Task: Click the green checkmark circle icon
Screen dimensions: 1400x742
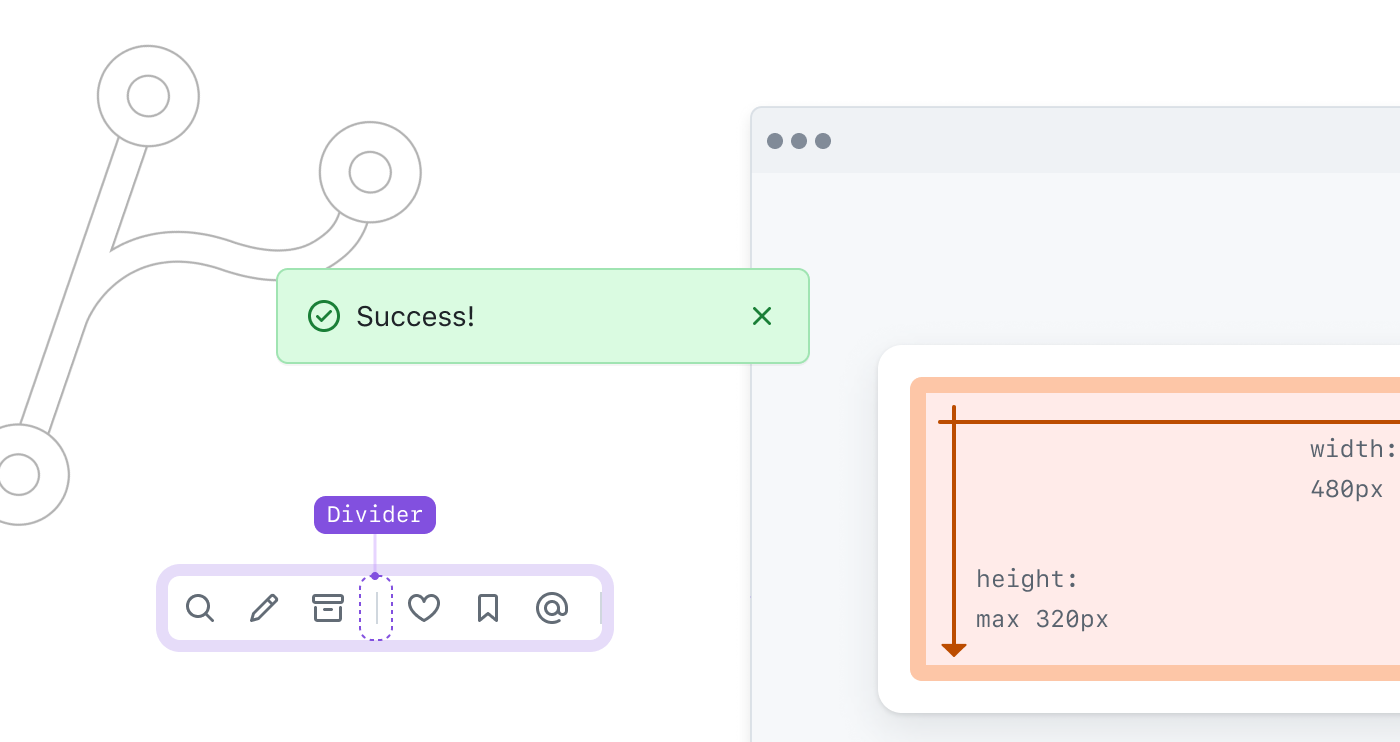Action: point(324,316)
